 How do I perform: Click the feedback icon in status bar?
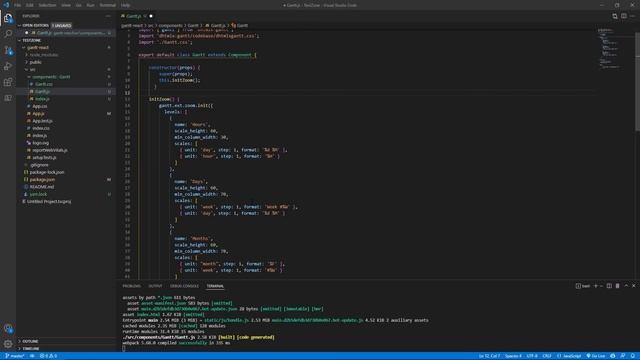(x=623, y=356)
